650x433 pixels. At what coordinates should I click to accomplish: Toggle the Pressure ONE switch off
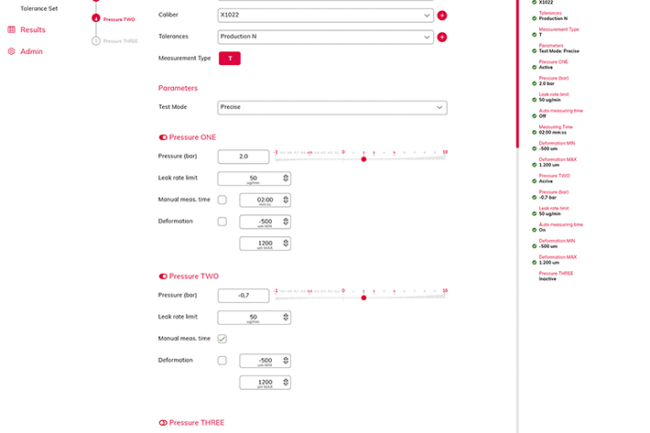(163, 137)
